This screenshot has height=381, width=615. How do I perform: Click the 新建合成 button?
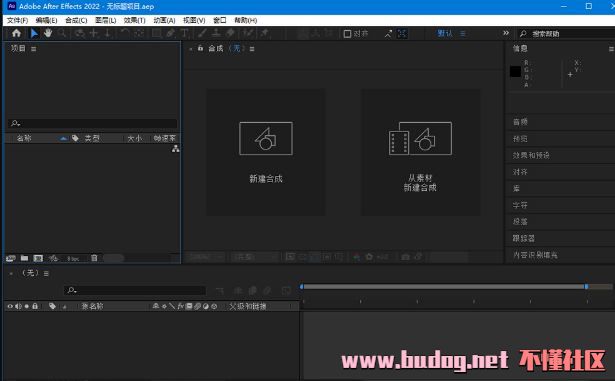(266, 152)
